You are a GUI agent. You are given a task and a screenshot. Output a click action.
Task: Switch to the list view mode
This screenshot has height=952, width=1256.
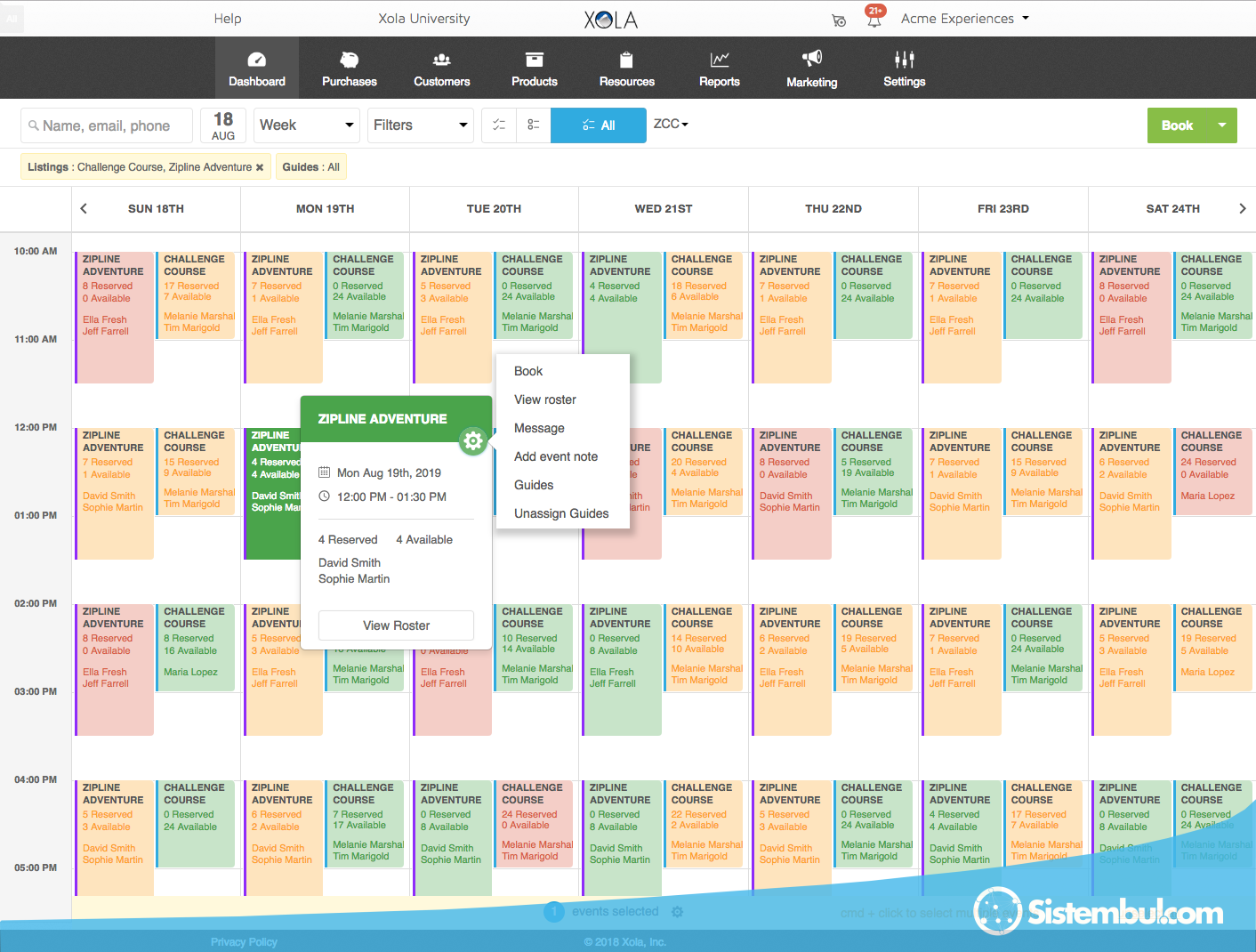coord(534,125)
